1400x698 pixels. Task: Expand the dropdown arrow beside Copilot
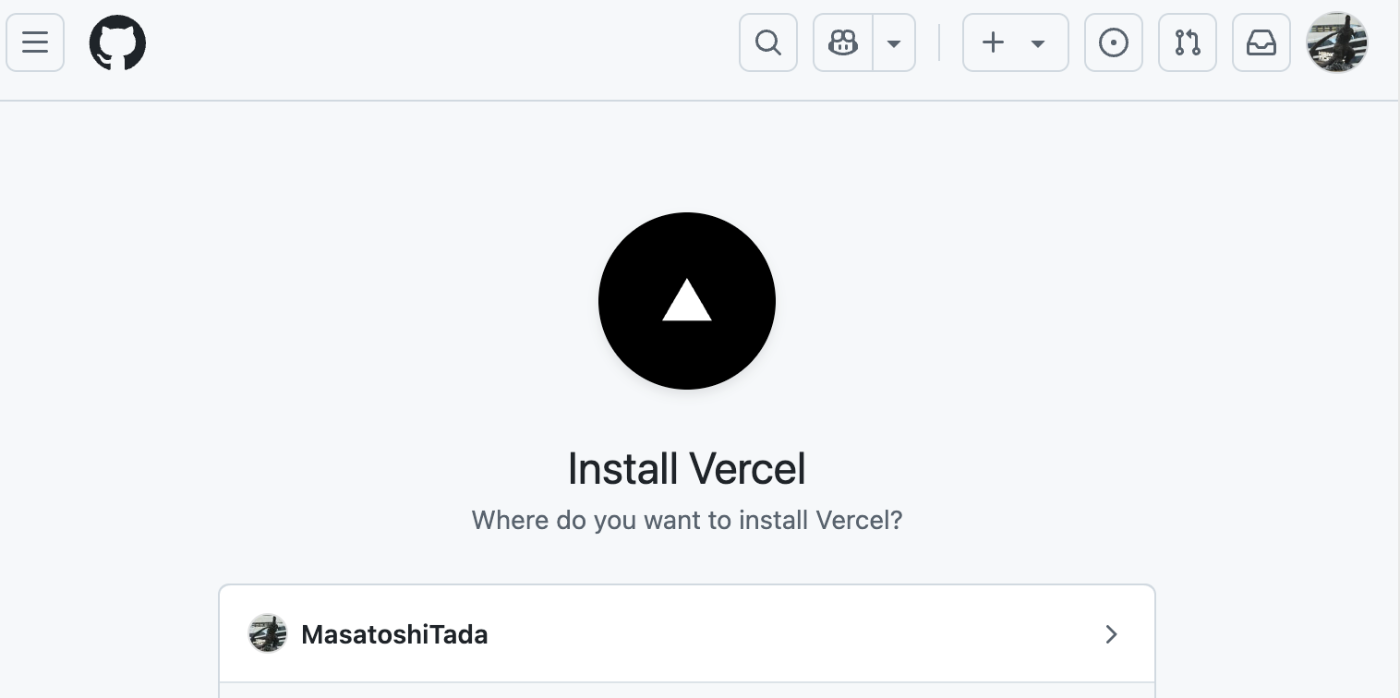[x=894, y=43]
